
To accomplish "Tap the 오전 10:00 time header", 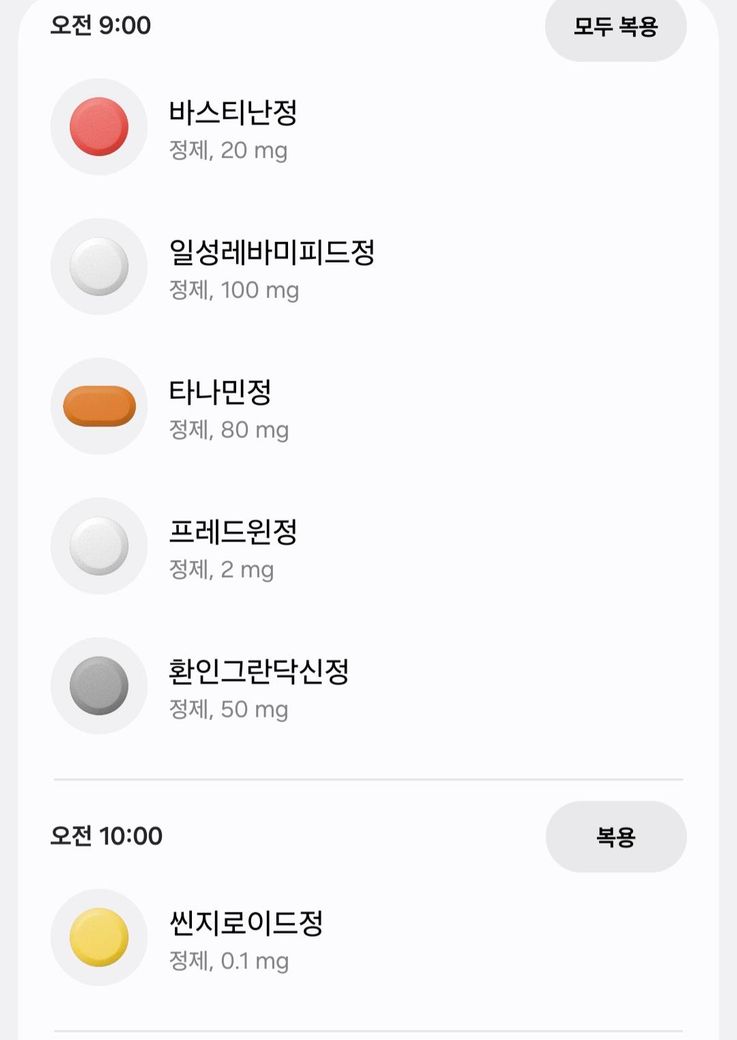I will (106, 836).
